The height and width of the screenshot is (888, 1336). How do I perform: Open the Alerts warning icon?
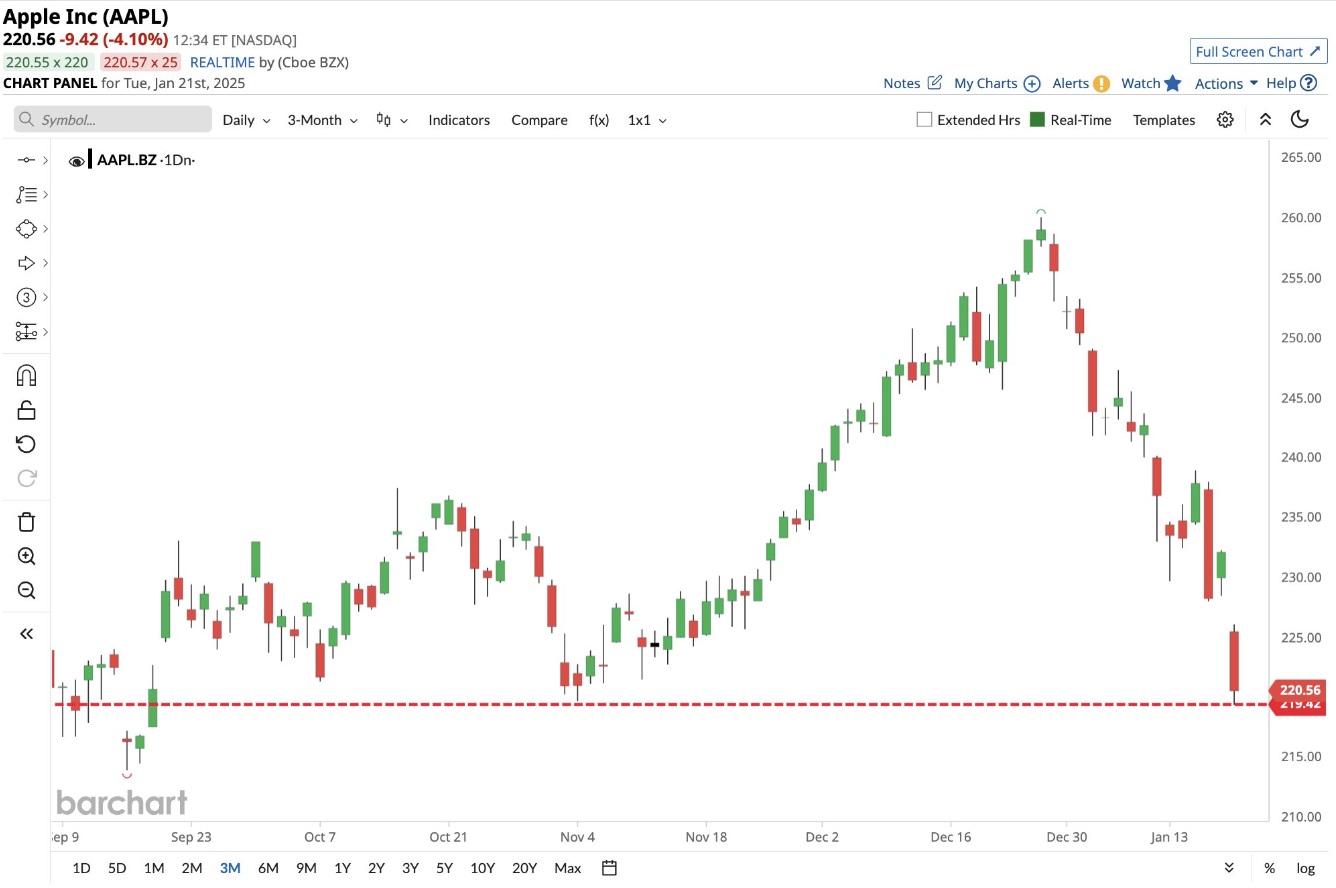point(1101,84)
